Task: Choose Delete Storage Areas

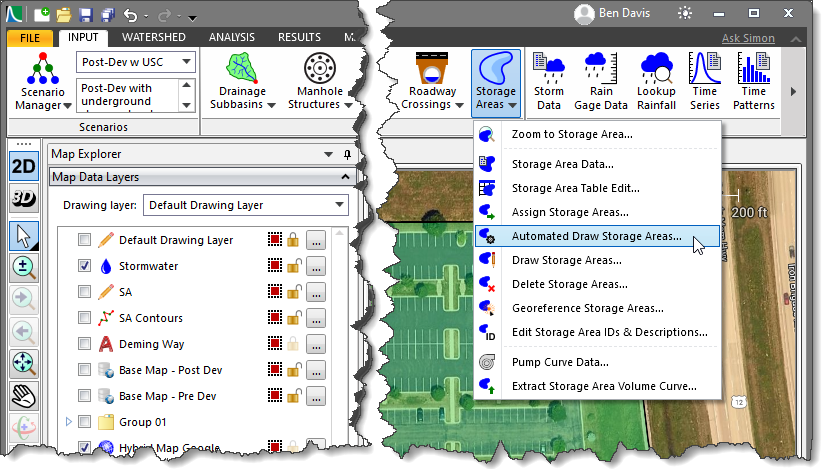Action: point(597,284)
